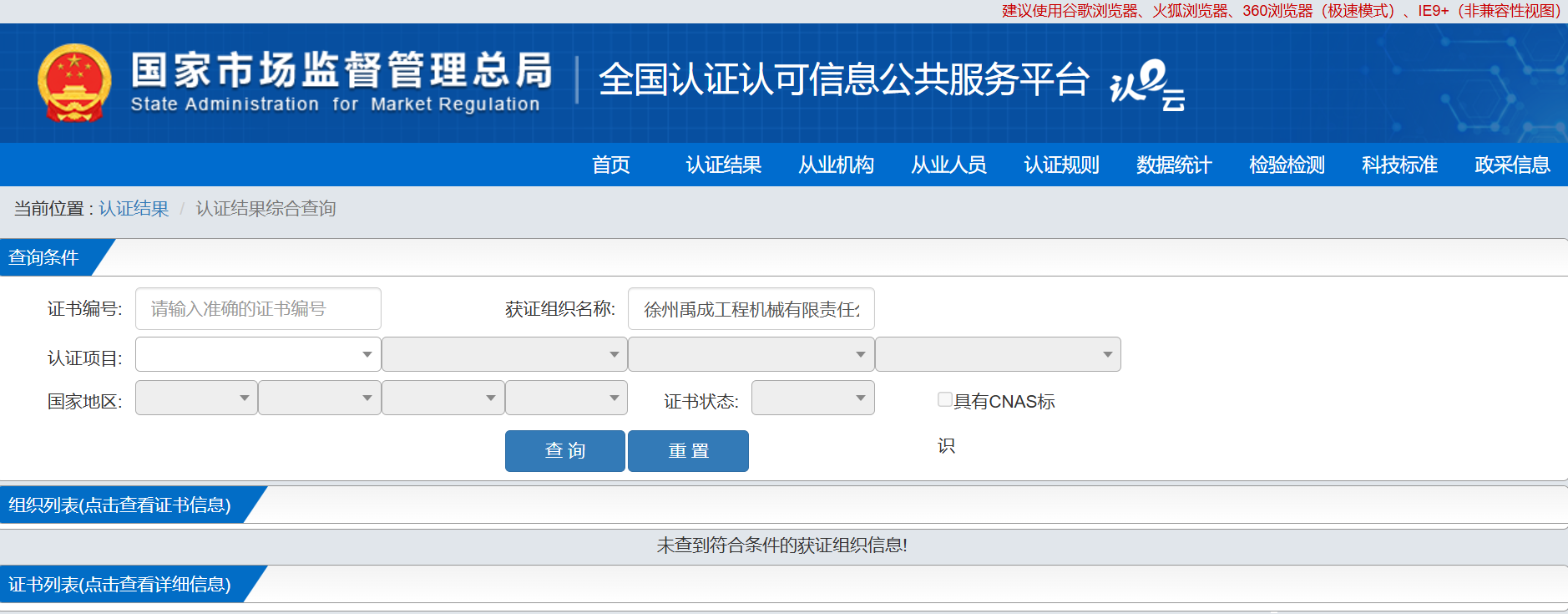This screenshot has height=614, width=1568.
Task: Expand the fourth 认证项目 dropdown
Action: (998, 354)
